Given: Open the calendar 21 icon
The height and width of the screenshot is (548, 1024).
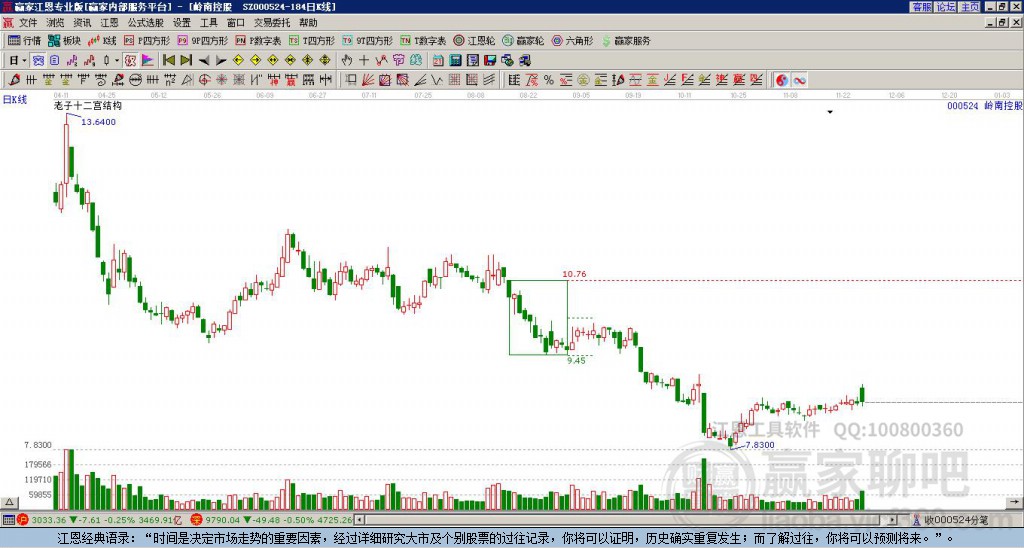Looking at the screenshot, I should [438, 61].
